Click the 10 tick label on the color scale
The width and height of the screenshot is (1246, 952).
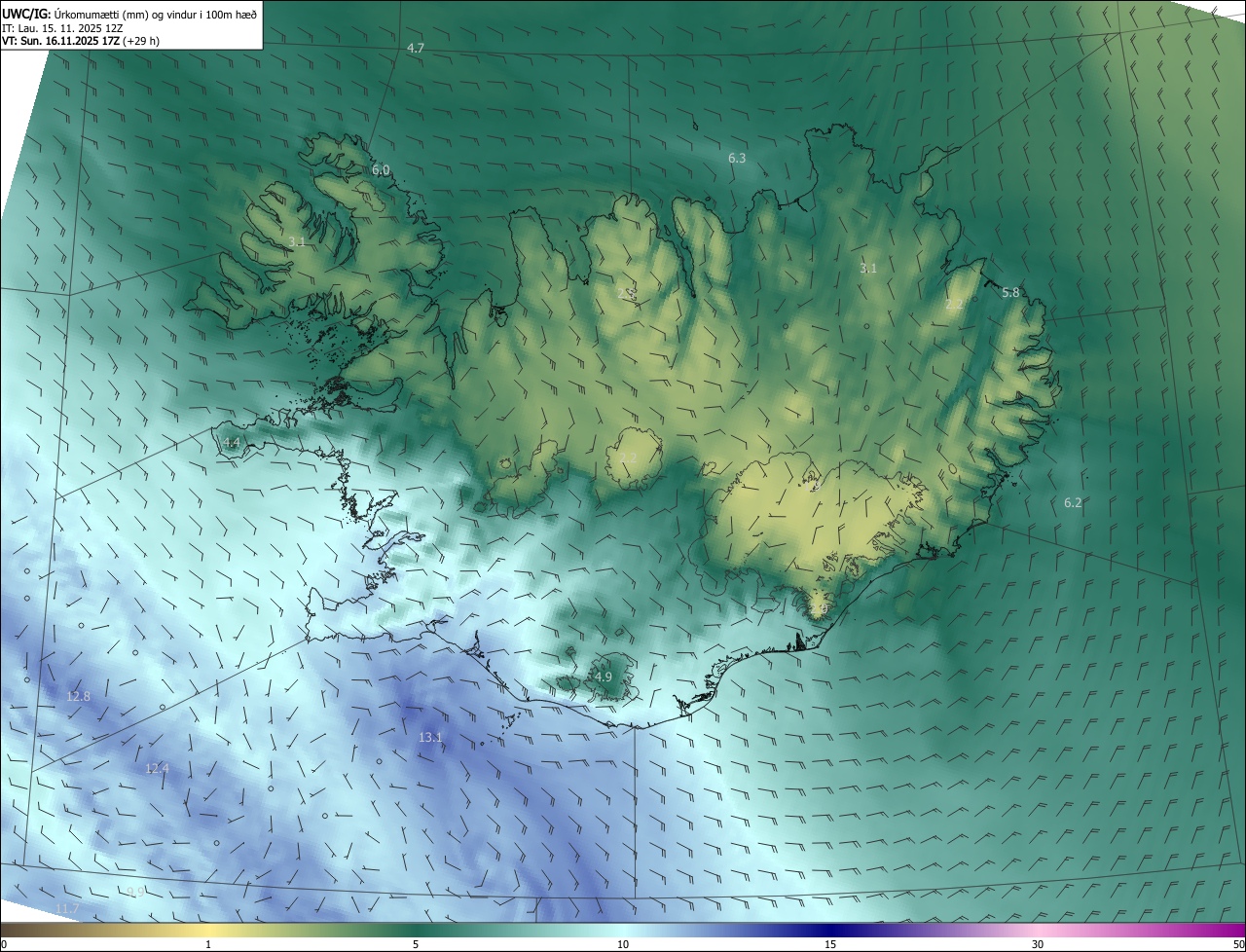coord(623,944)
